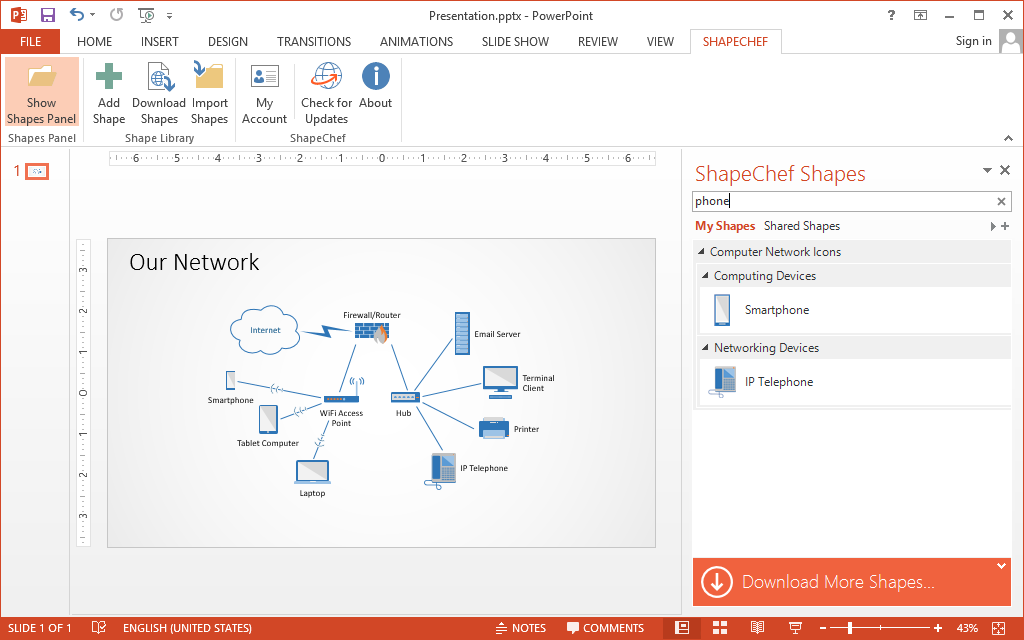Click ENGLISH (UNITED STATES) language indicator
Image resolution: width=1024 pixels, height=640 pixels.
pos(187,628)
